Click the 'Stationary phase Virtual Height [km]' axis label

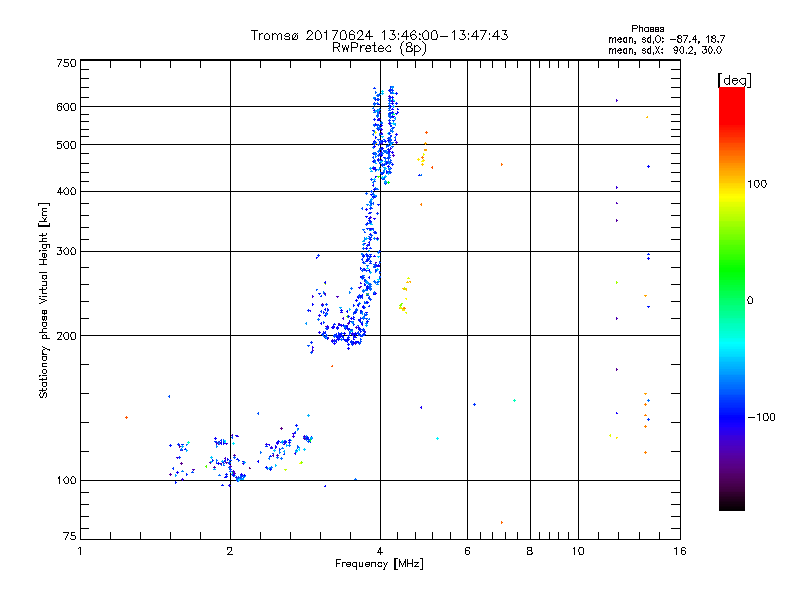tap(43, 300)
